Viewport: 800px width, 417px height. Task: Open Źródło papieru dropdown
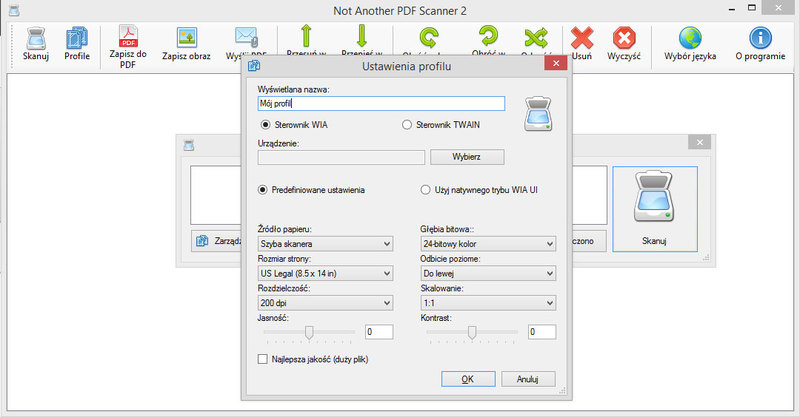coord(325,244)
